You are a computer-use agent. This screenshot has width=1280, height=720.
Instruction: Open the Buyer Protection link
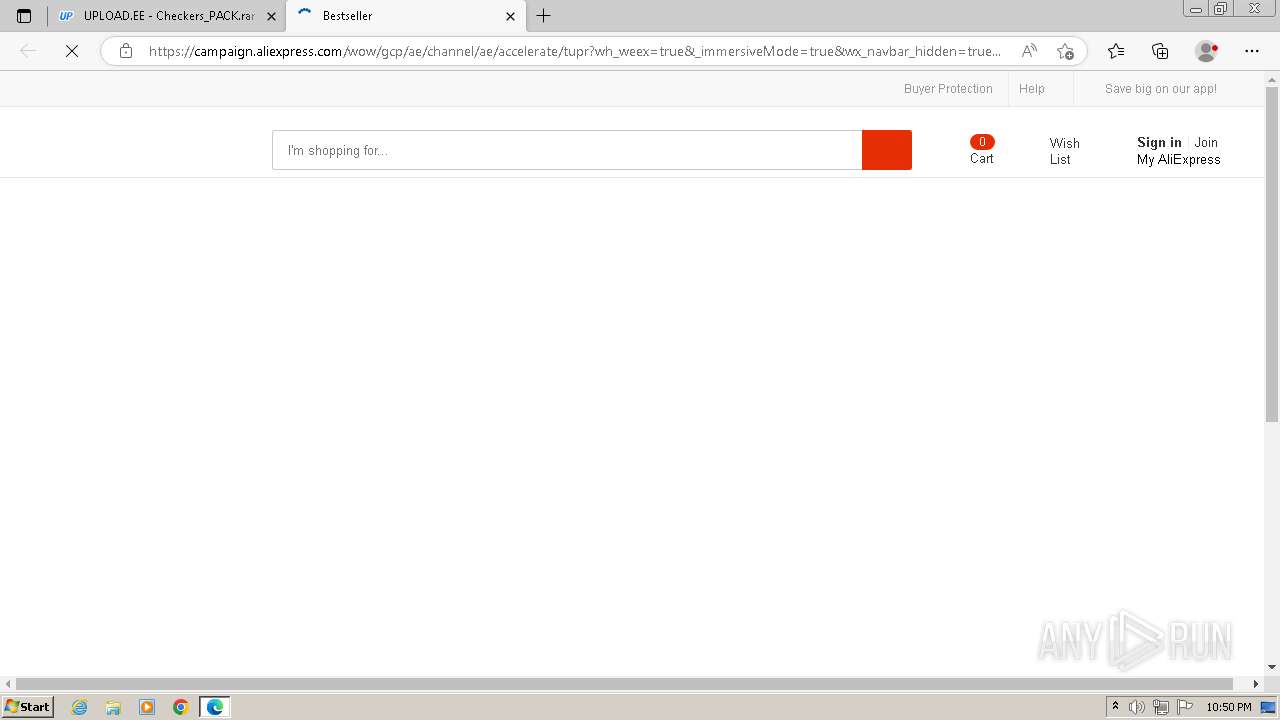pyautogui.click(x=948, y=89)
